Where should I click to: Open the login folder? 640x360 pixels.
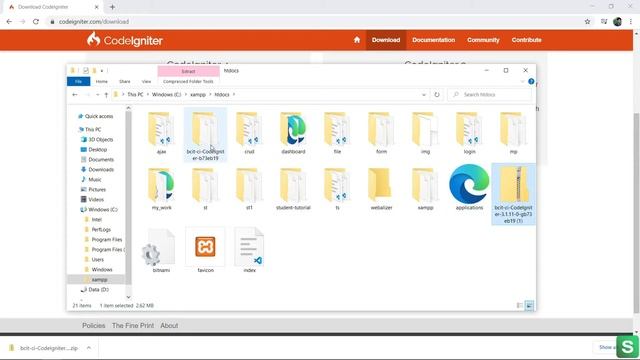point(469,133)
